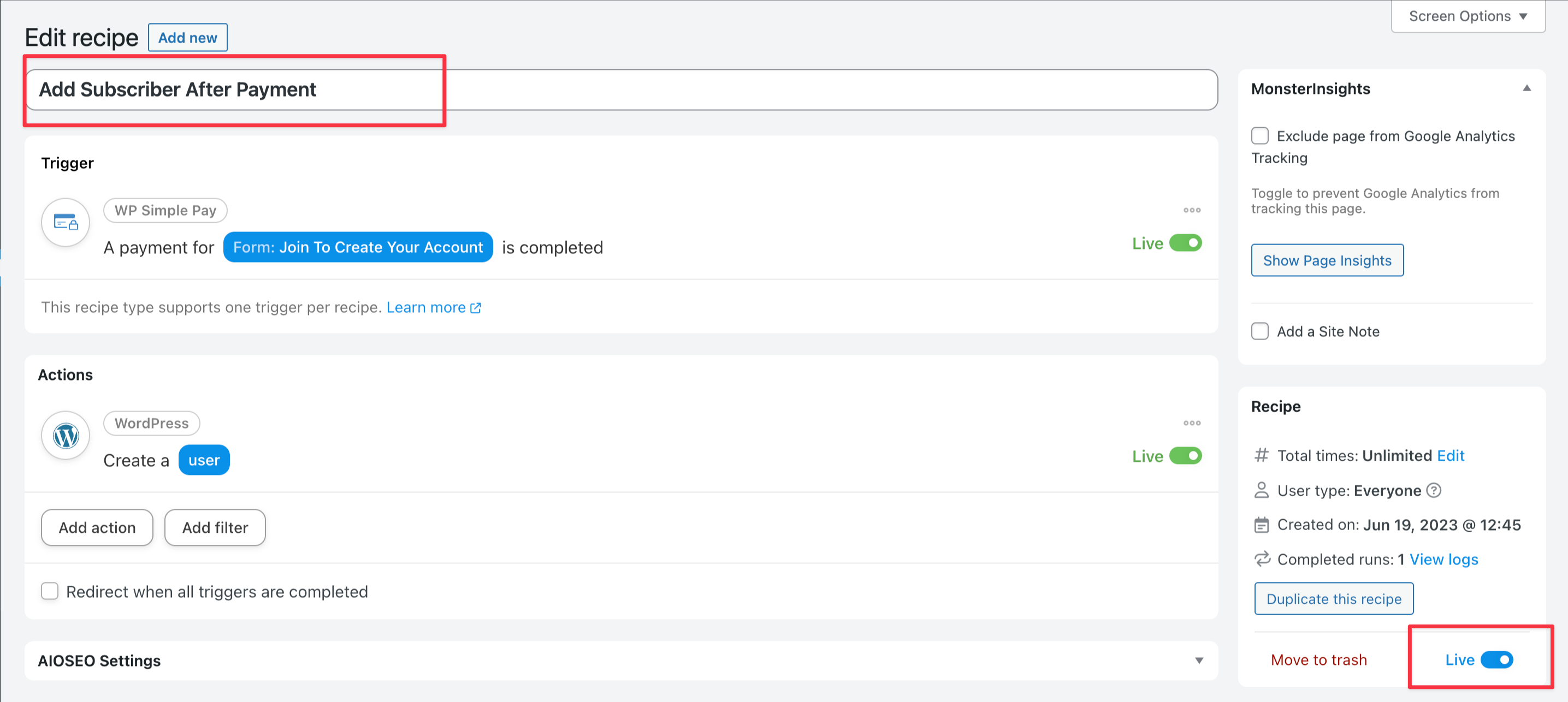Toggle the trigger's Live switch
This screenshot has width=1568, height=702.
click(x=1186, y=243)
